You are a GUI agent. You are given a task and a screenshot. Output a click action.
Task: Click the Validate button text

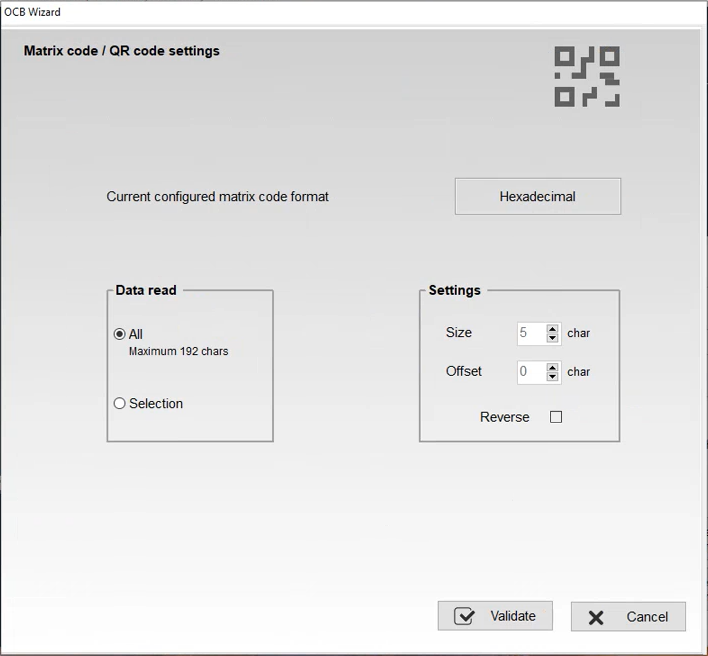pos(513,616)
